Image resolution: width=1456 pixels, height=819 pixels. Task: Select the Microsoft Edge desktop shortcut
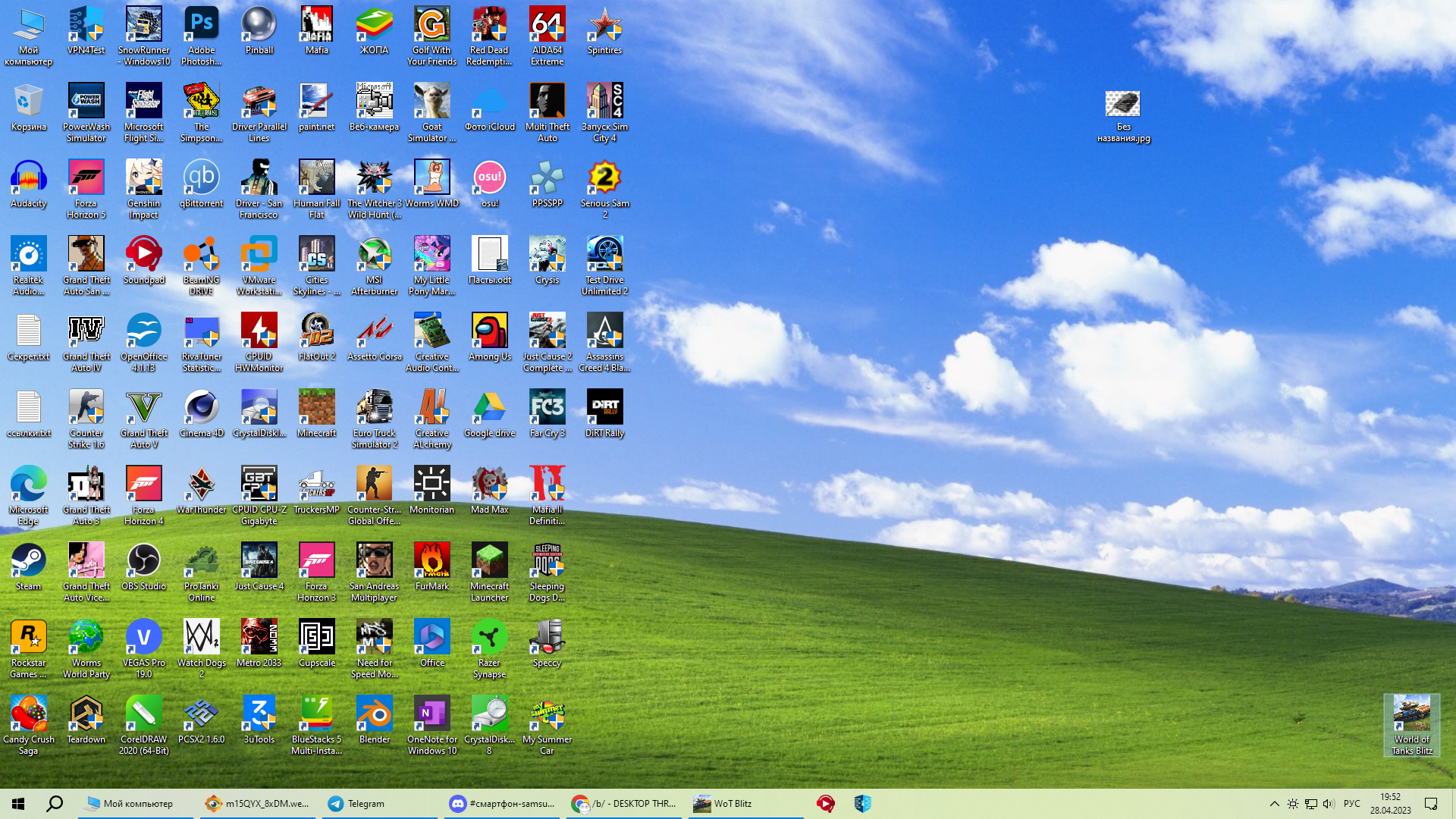[x=29, y=495]
